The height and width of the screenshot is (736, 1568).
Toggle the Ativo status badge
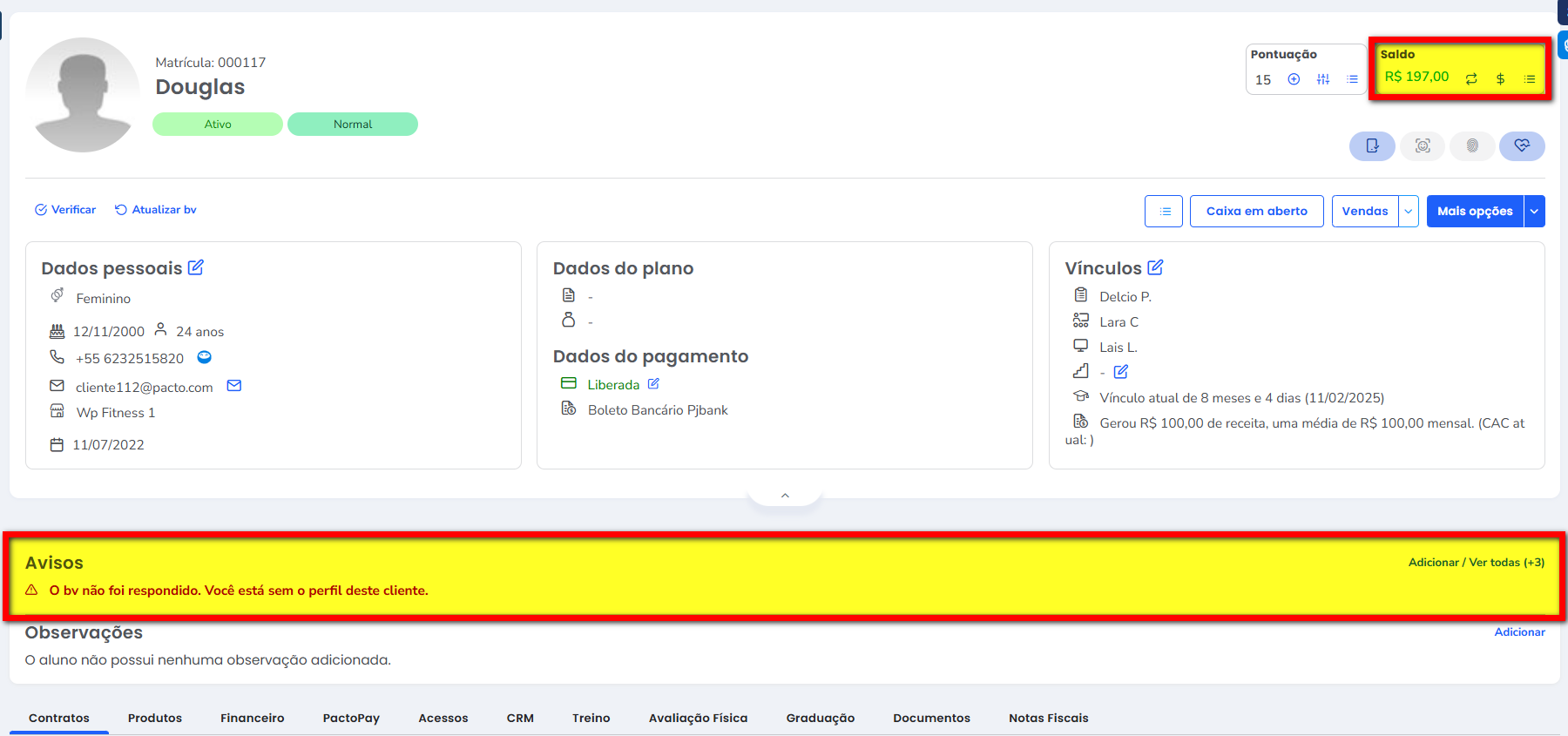click(218, 125)
